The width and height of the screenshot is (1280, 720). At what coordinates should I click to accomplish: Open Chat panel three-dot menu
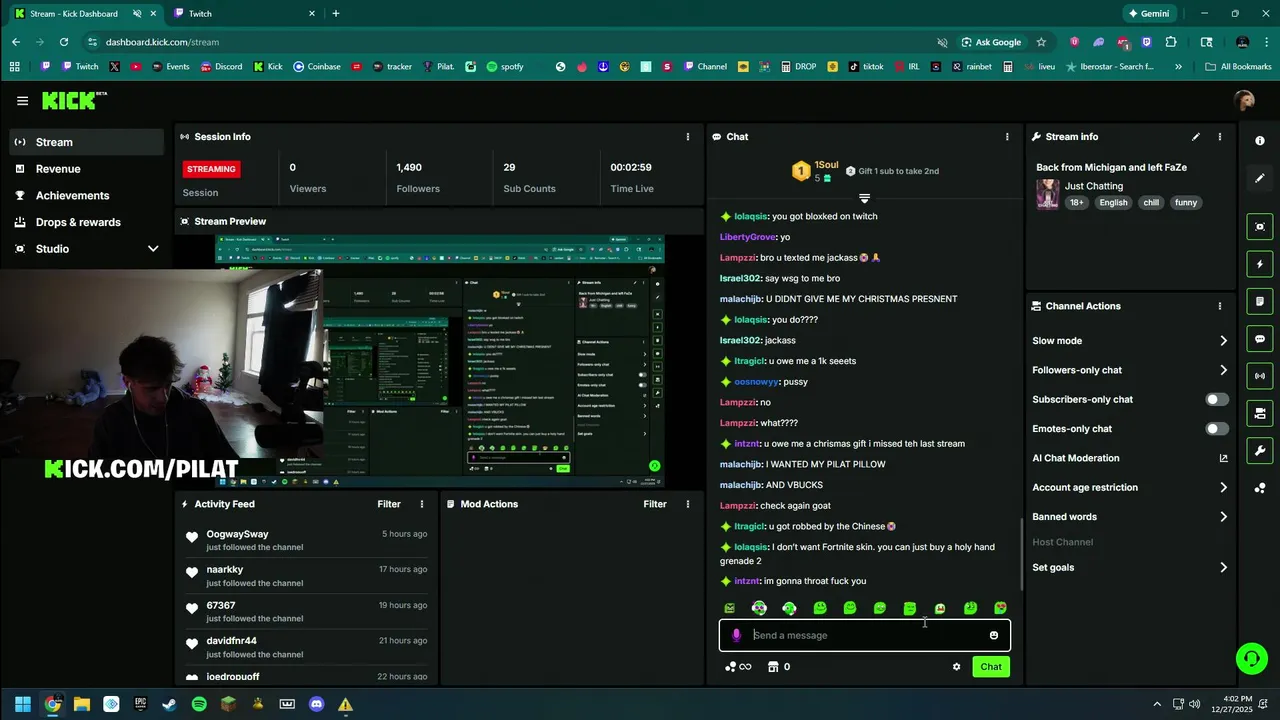pyautogui.click(x=1007, y=137)
